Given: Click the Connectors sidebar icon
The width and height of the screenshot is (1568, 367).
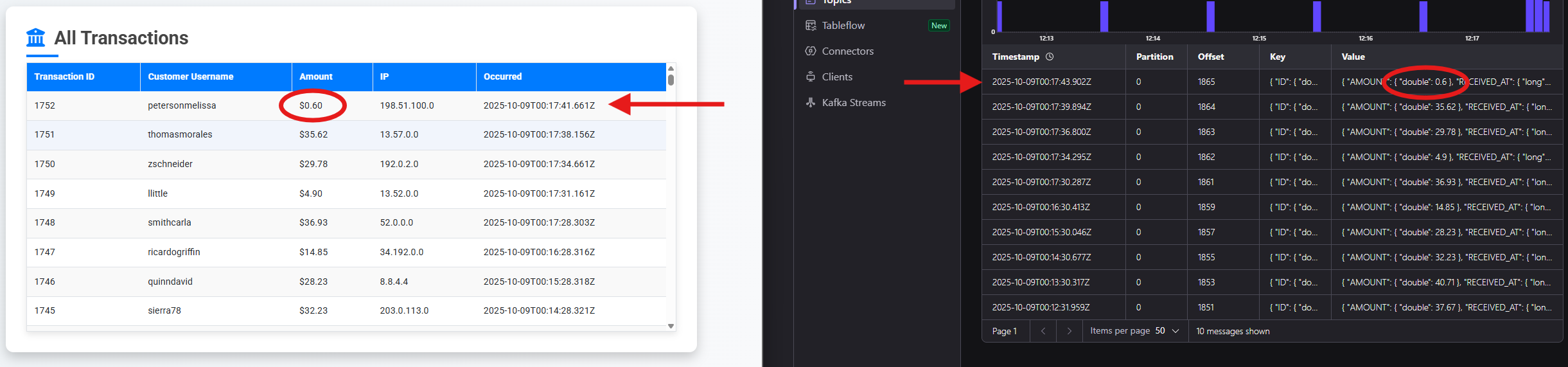Looking at the screenshot, I should point(811,51).
